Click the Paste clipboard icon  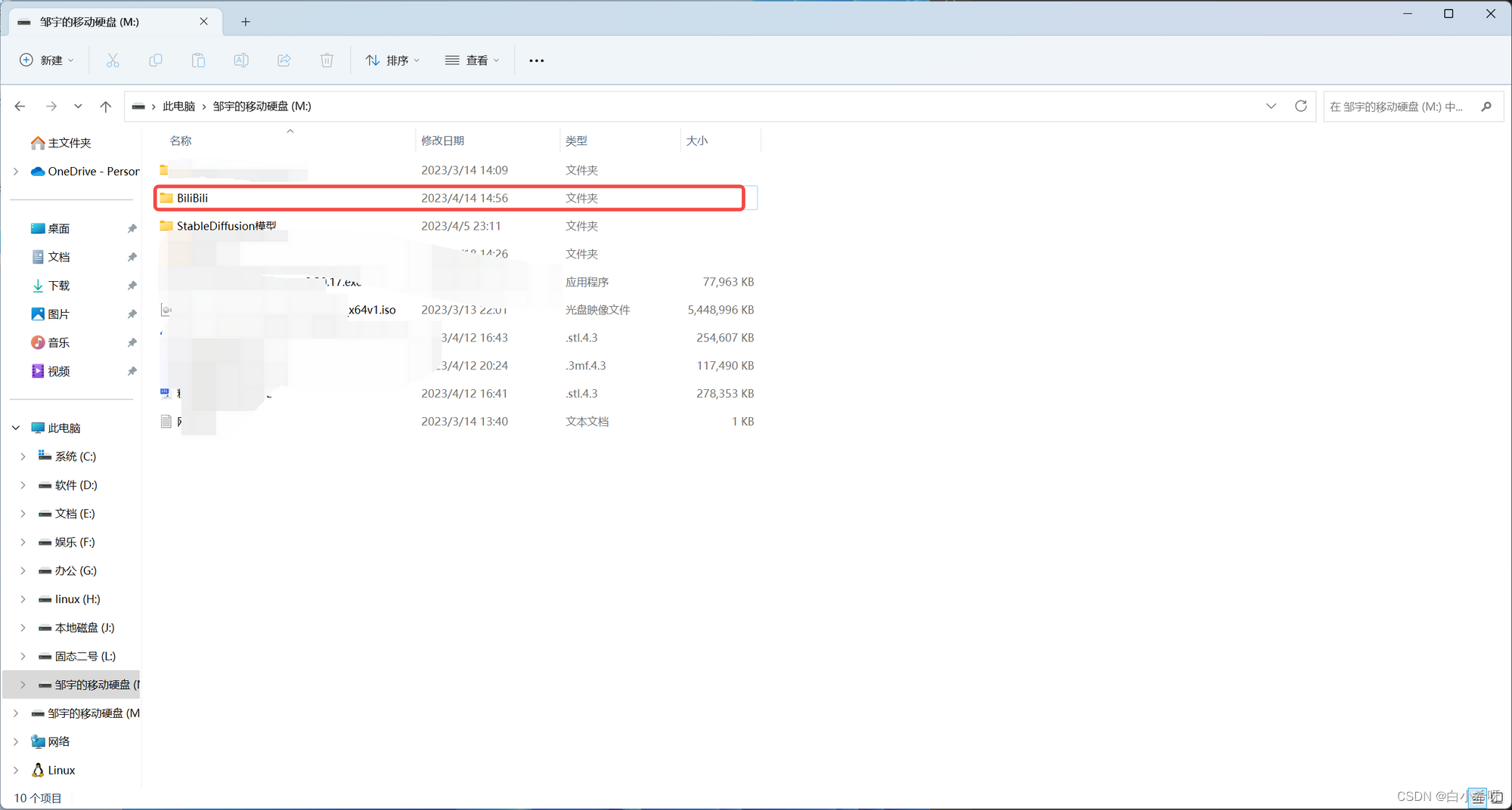pyautogui.click(x=198, y=60)
